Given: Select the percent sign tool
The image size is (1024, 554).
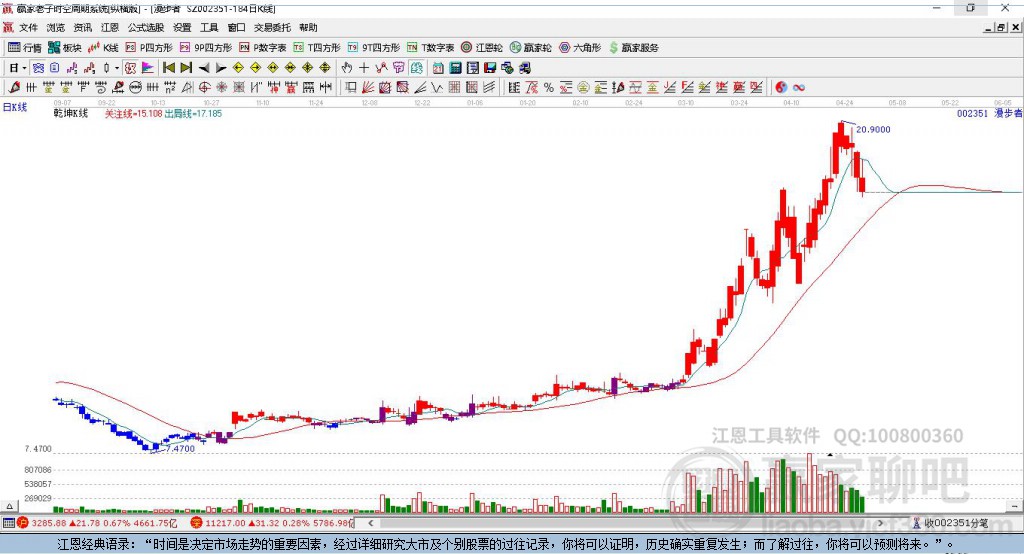Looking at the screenshot, I should [549, 87].
